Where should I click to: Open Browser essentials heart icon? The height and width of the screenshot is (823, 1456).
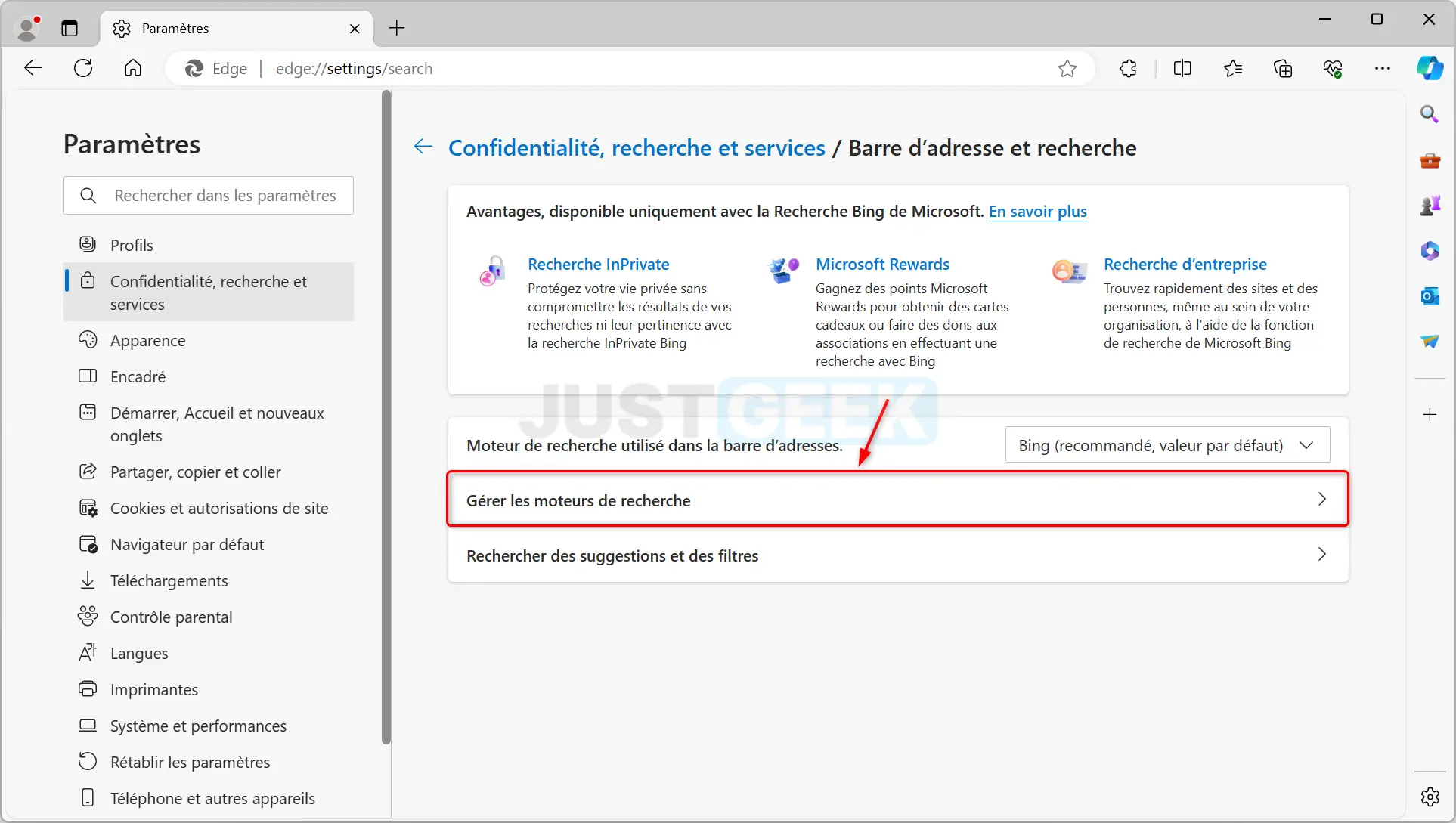1333,69
